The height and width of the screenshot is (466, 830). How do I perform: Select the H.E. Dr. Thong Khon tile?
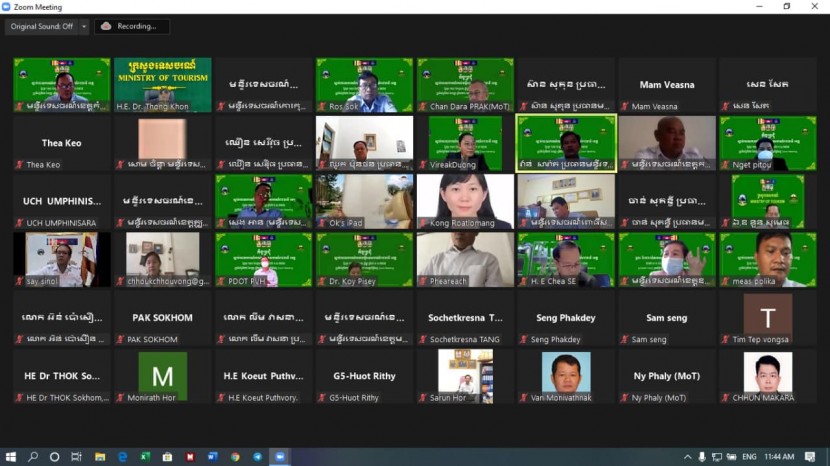tap(162, 84)
